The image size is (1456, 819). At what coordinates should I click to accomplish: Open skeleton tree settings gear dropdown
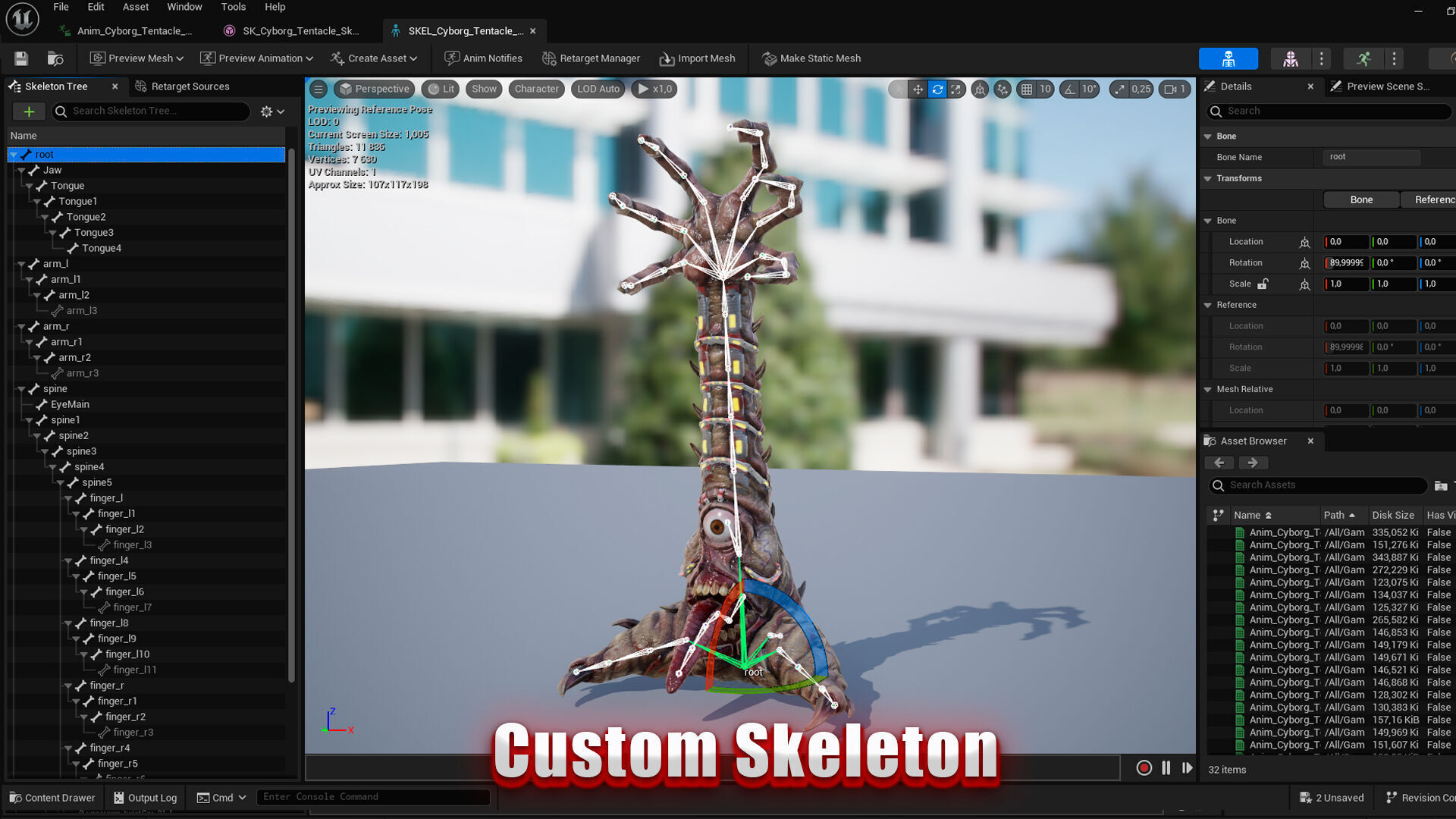[x=272, y=111]
